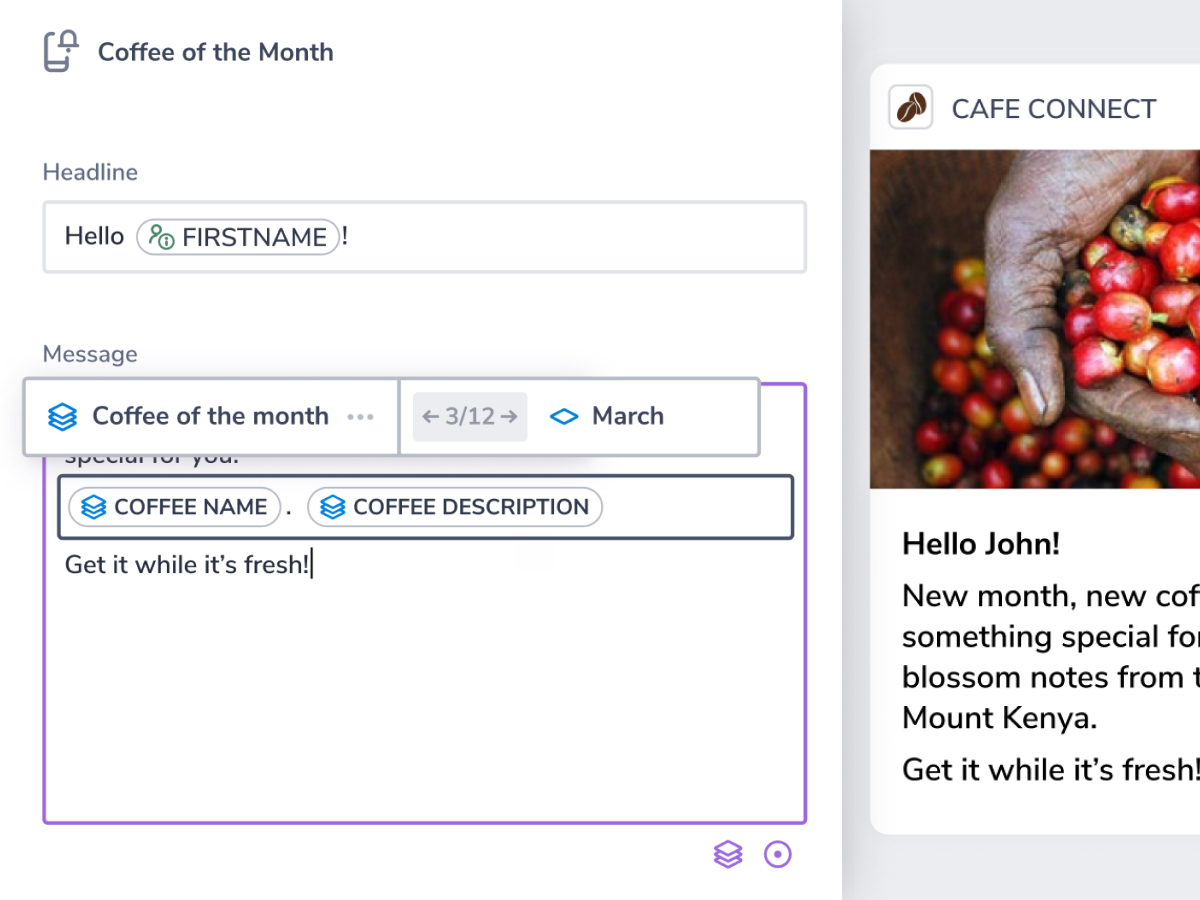Screen dimensions: 1200x900
Task: Place cursor after Get it while it's fresh!
Action: pos(312,565)
